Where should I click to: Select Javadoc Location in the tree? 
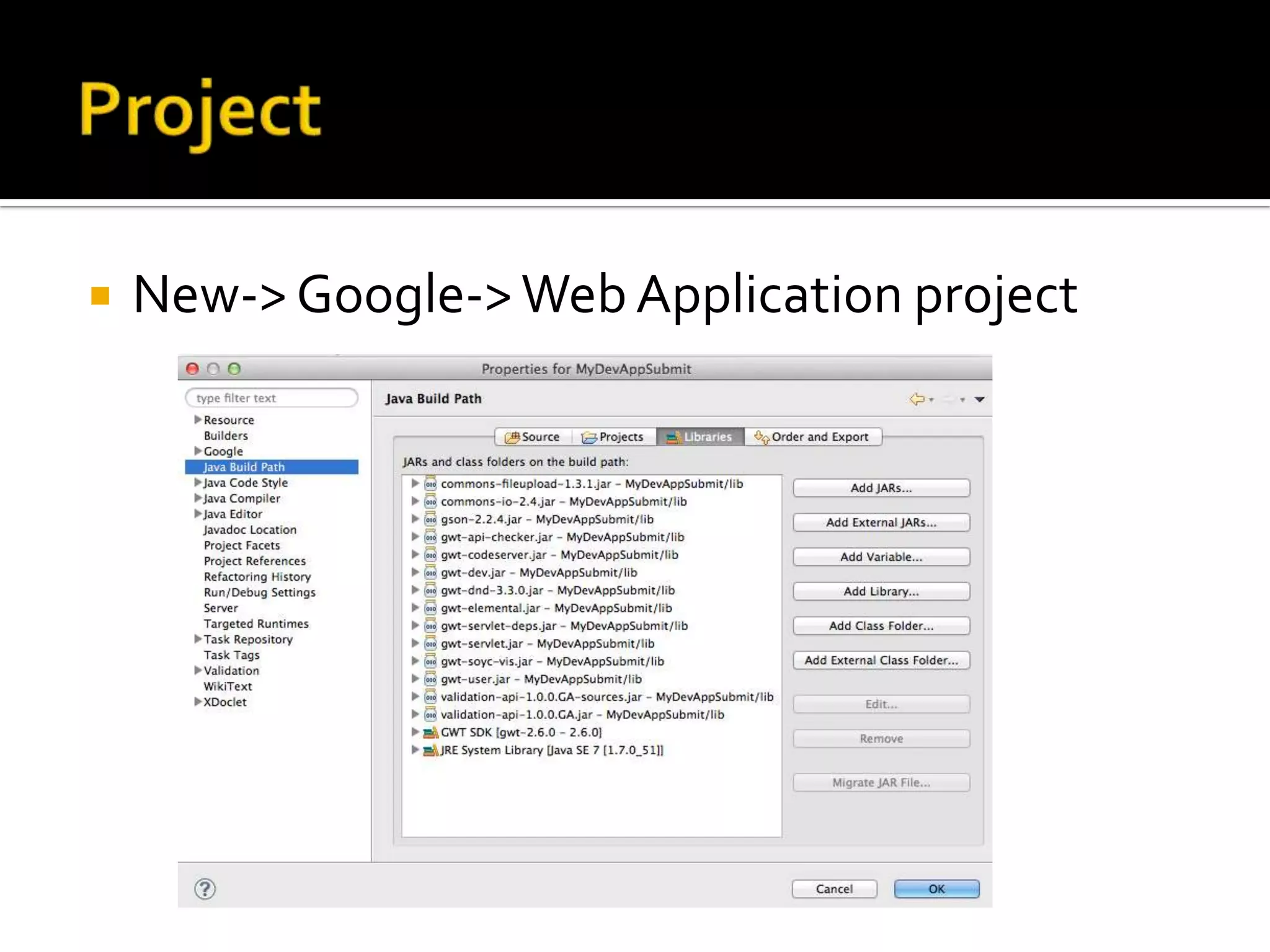click(x=250, y=530)
